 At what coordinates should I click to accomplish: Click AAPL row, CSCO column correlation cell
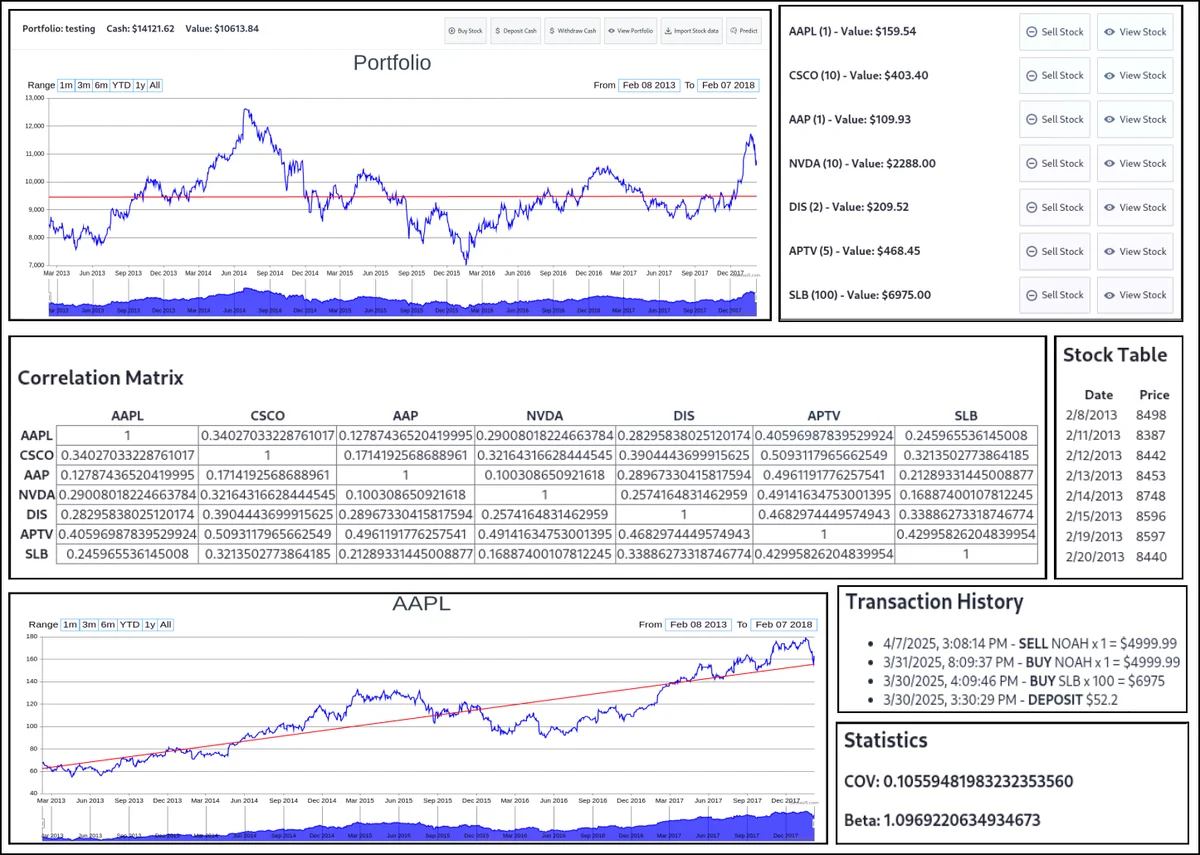tap(267, 435)
